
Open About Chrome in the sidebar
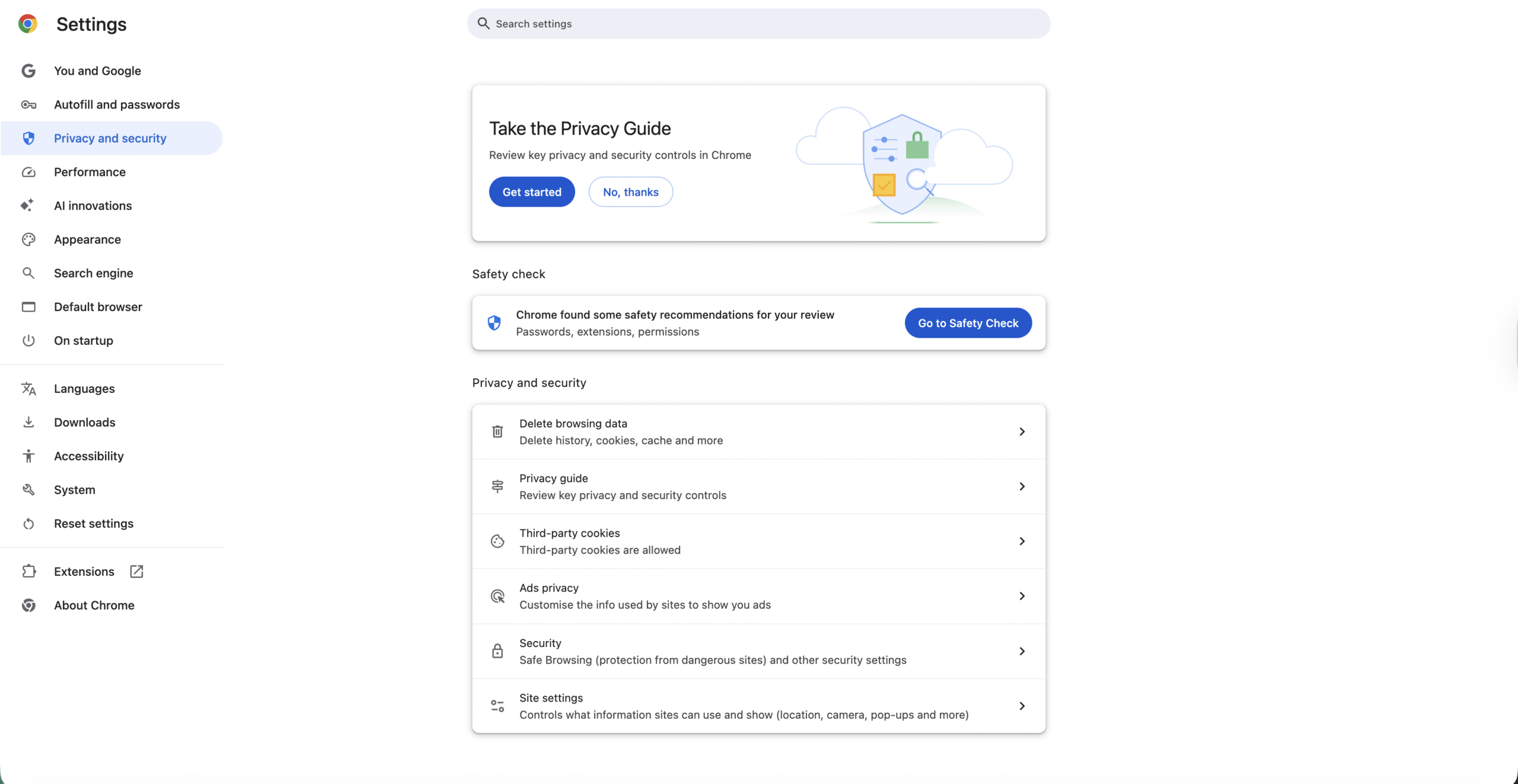click(94, 605)
